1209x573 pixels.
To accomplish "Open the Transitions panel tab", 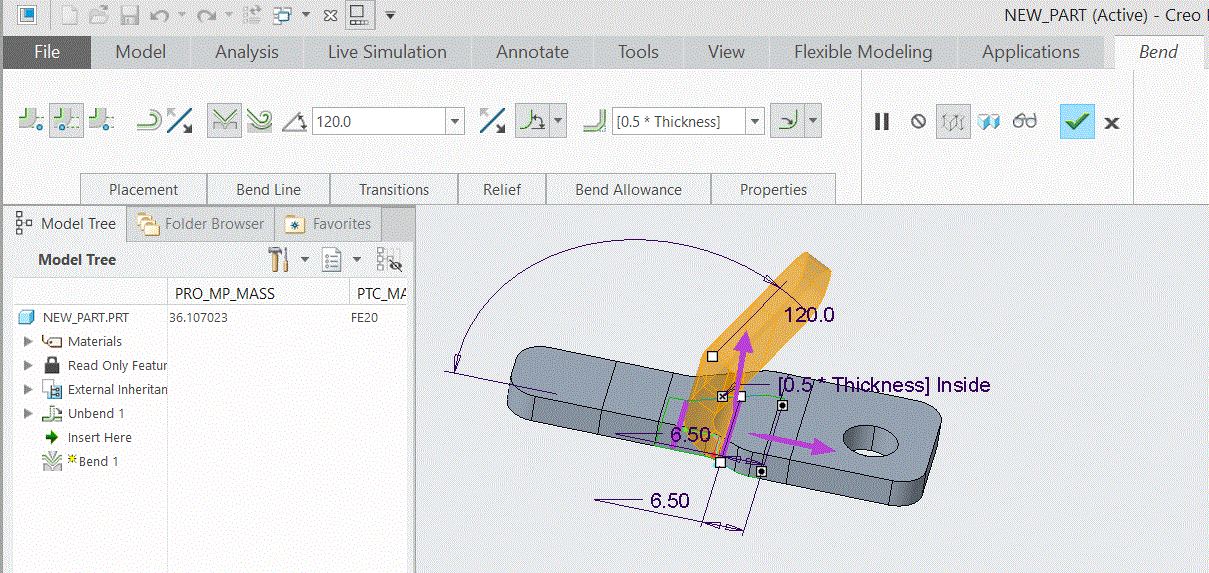I will (x=394, y=189).
